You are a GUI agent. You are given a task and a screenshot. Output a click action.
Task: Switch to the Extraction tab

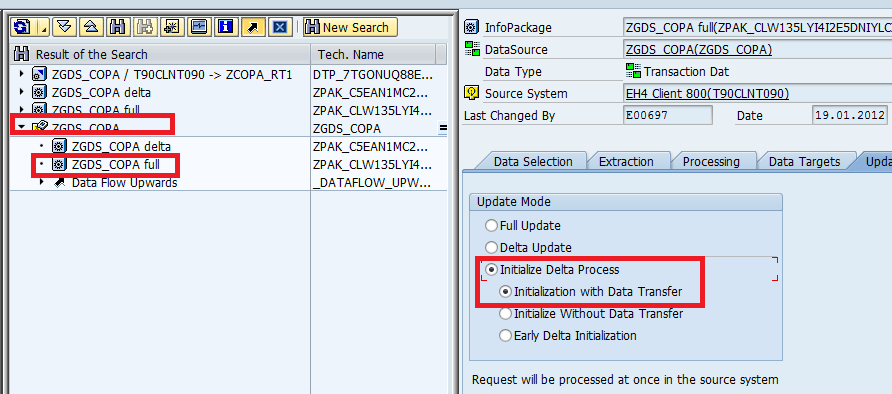[626, 161]
